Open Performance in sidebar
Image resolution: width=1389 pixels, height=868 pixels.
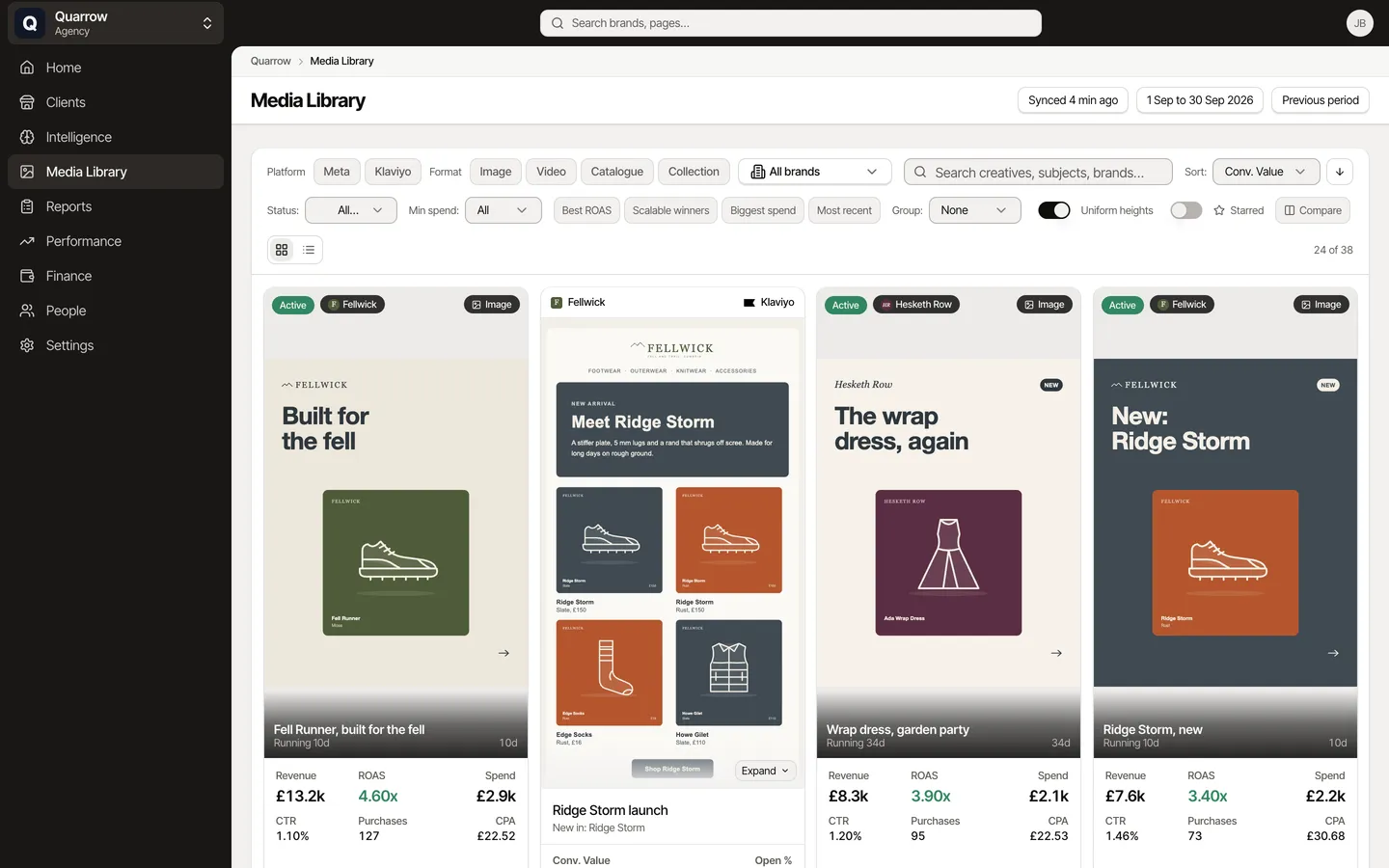pyautogui.click(x=116, y=241)
